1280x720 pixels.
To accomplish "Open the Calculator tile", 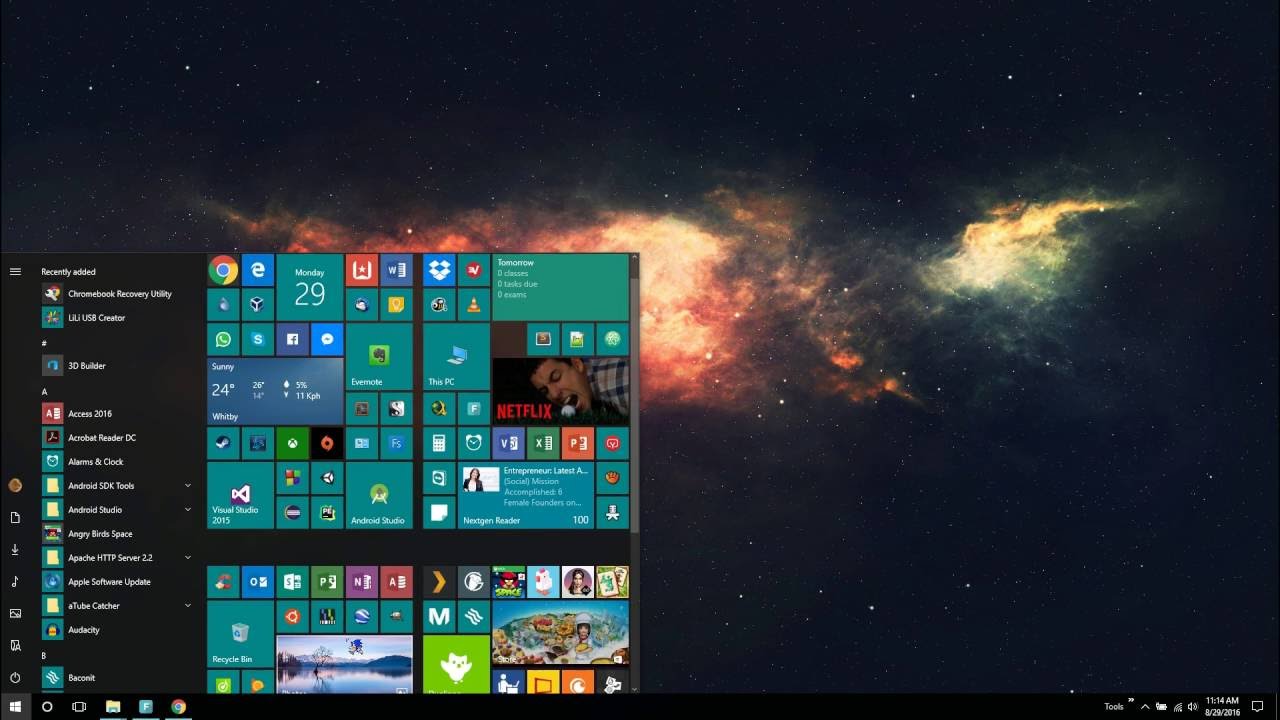I will coord(439,443).
